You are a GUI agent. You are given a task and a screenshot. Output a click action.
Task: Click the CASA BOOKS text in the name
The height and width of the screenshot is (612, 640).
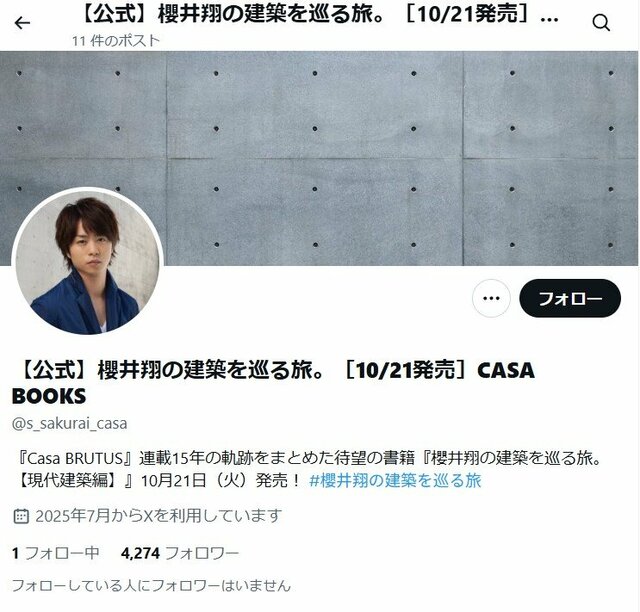click(x=273, y=383)
